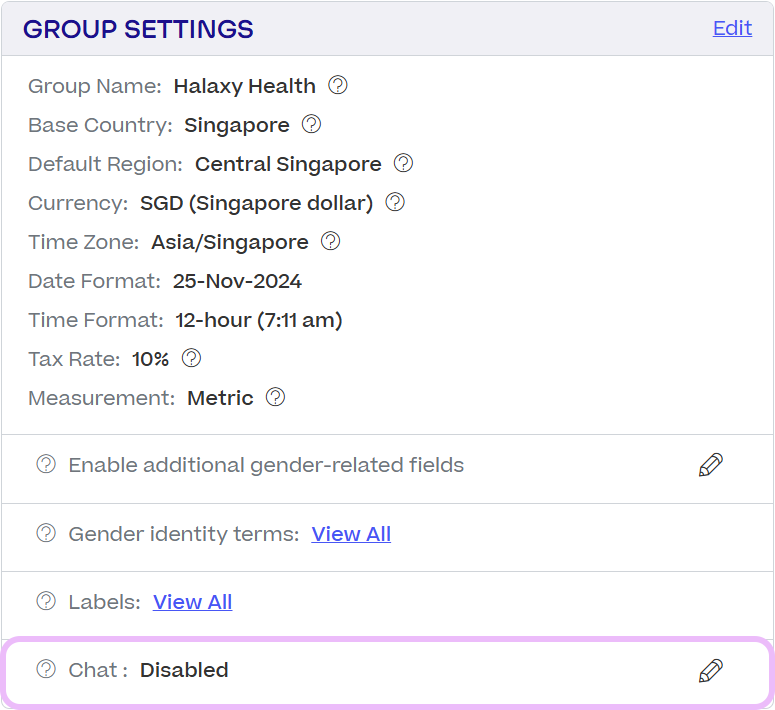This screenshot has height=710, width=775.
Task: Edit gender-related fields with pencil icon
Action: click(x=711, y=465)
